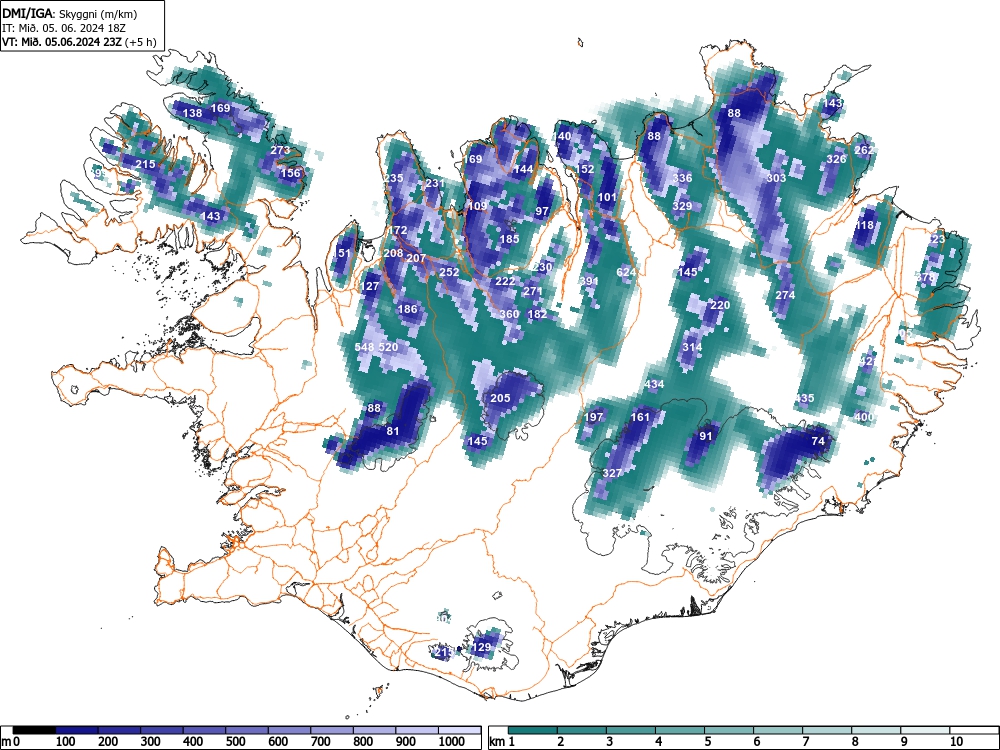Click the visibility value 161 on the map
This screenshot has height=750, width=1000.
click(640, 417)
